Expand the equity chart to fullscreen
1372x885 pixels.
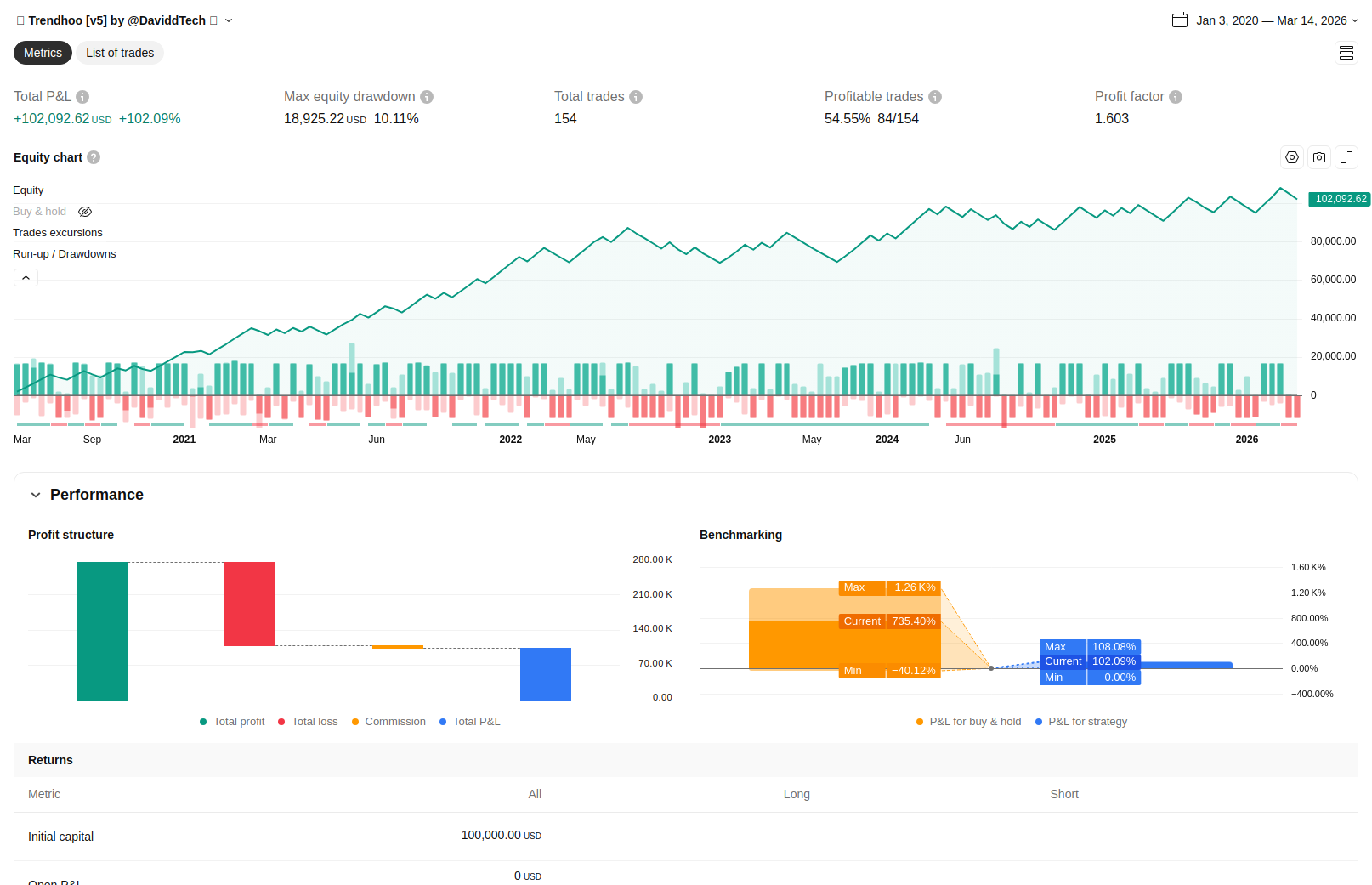click(1346, 157)
